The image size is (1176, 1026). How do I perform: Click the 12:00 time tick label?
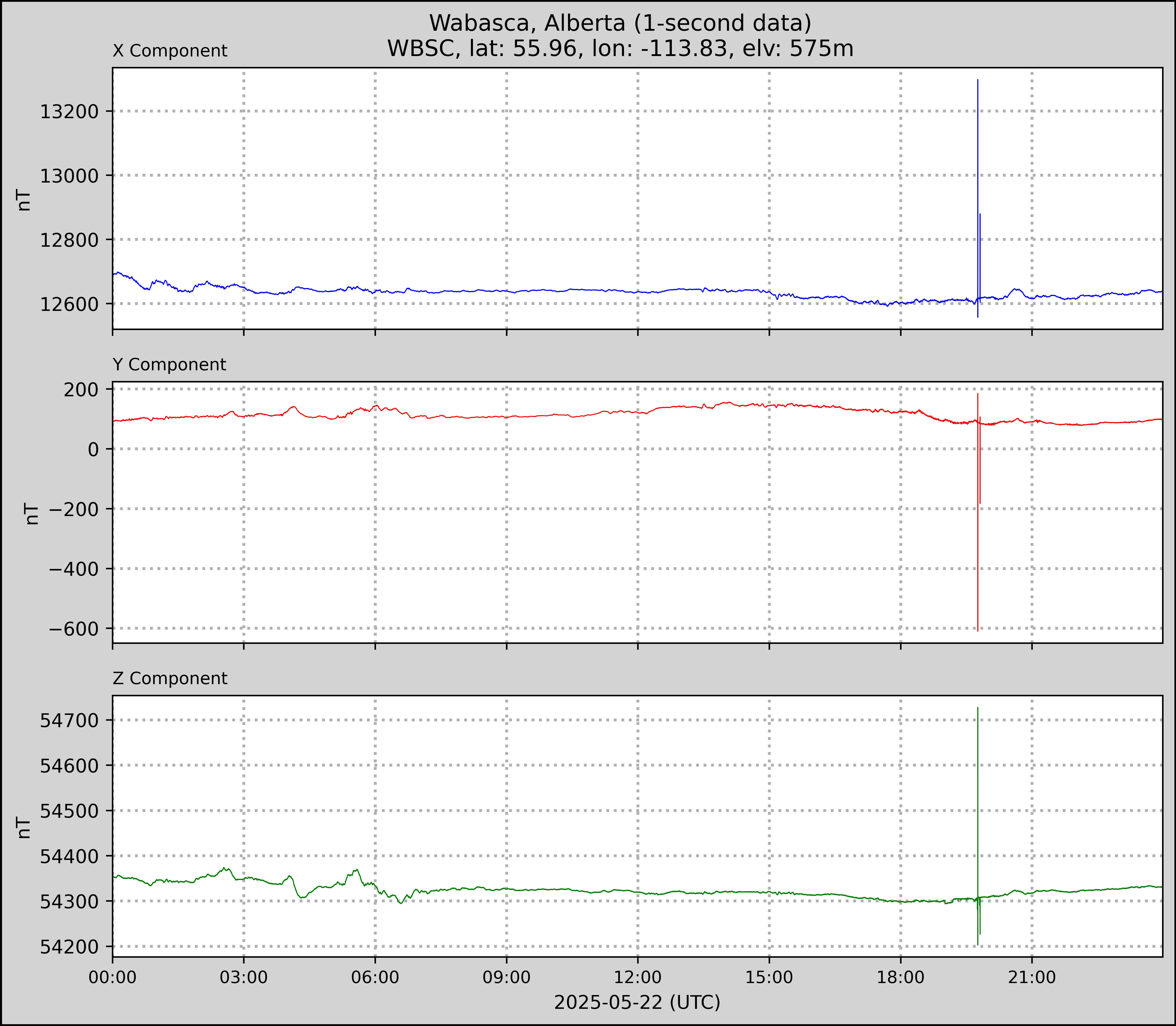pyautogui.click(x=638, y=977)
